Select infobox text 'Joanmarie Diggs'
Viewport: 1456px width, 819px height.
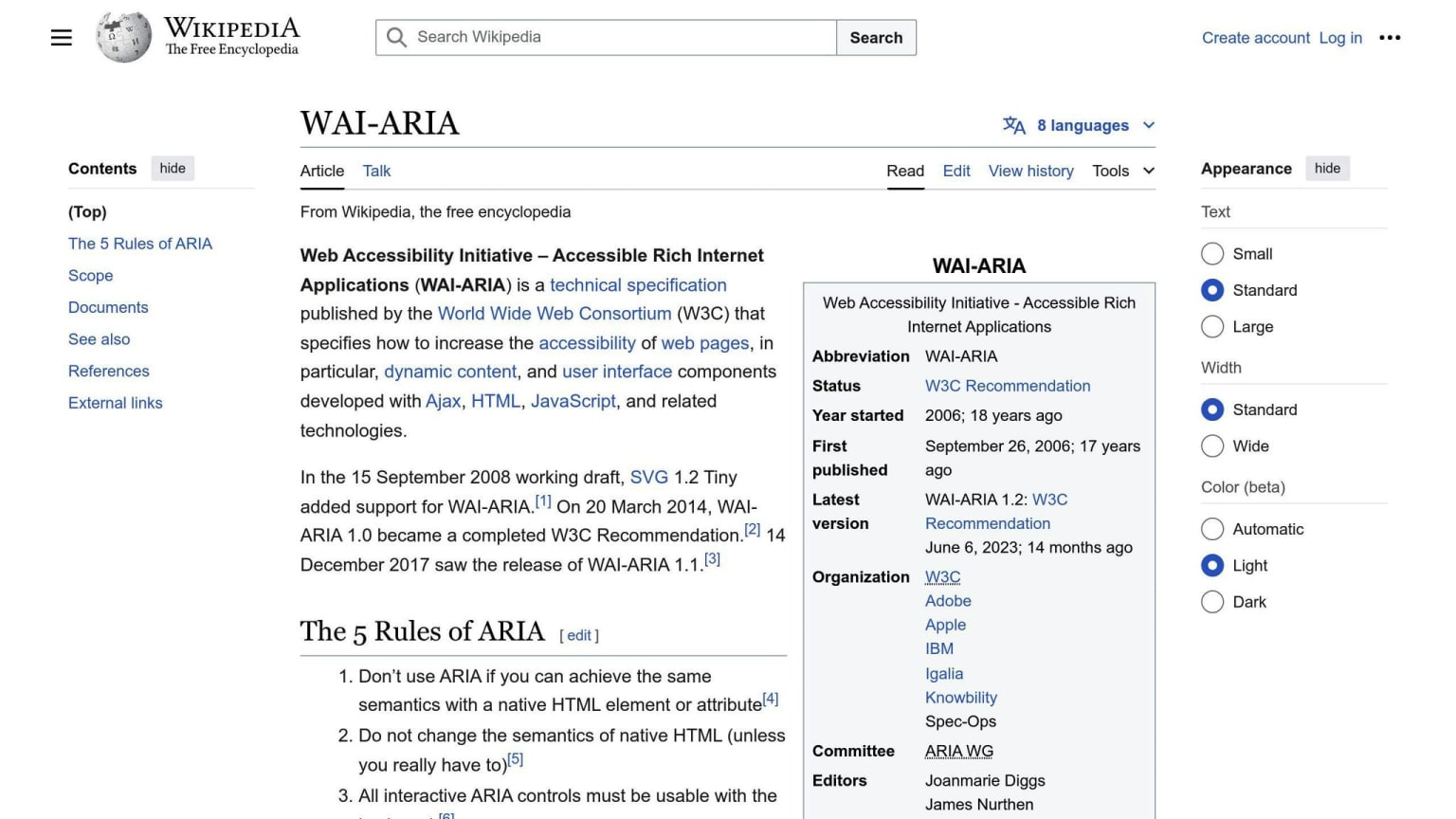point(985,781)
